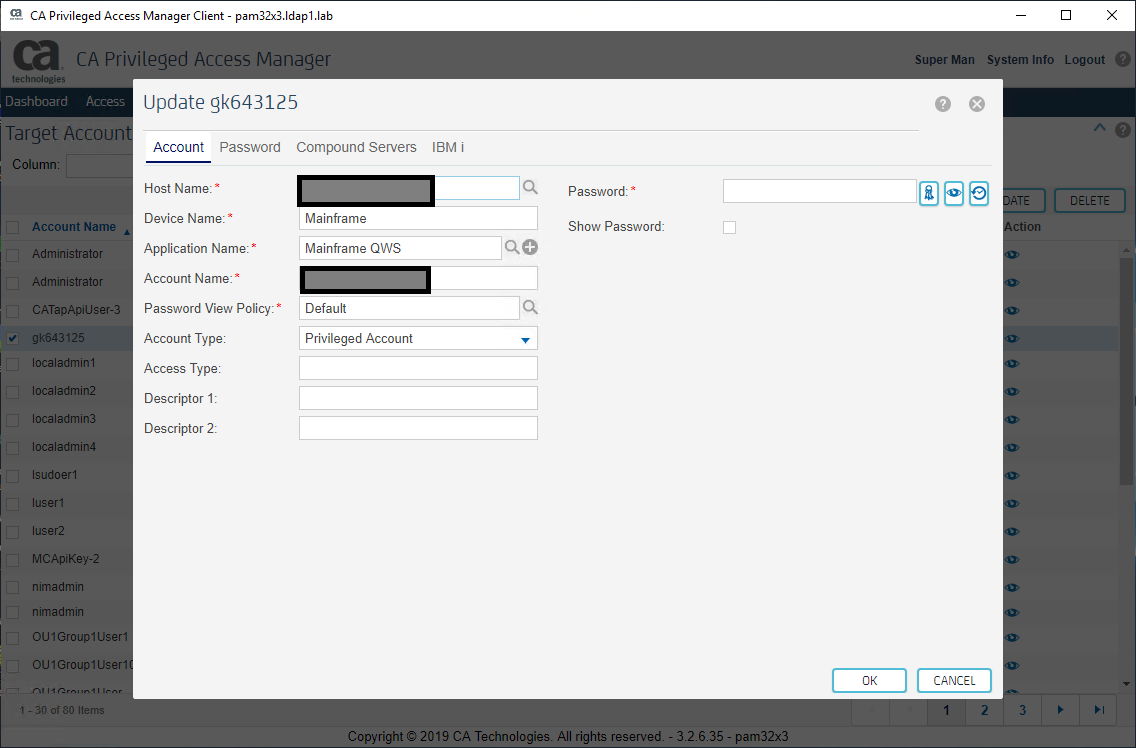The image size is (1136, 748).
Task: Click the show password eye icon beside Password field
Action: [954, 193]
